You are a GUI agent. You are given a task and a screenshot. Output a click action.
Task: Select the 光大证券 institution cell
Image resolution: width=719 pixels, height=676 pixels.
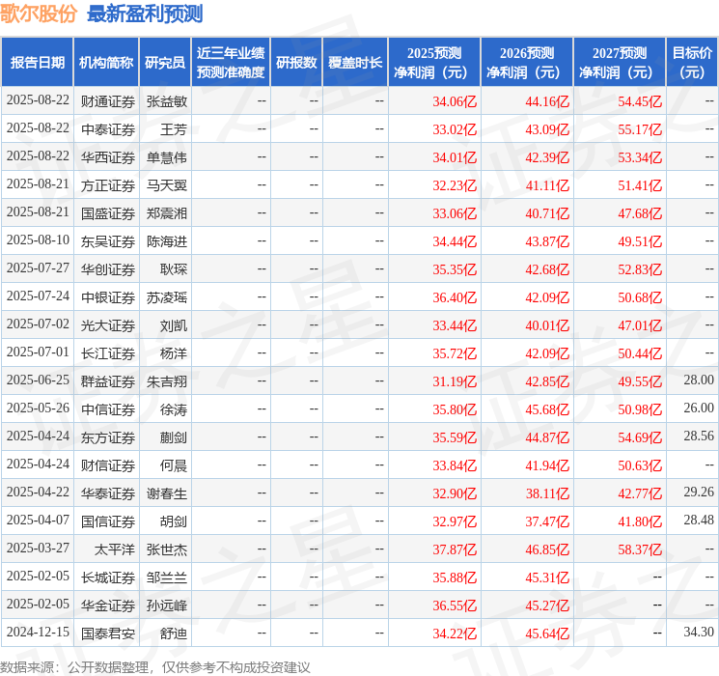108,326
